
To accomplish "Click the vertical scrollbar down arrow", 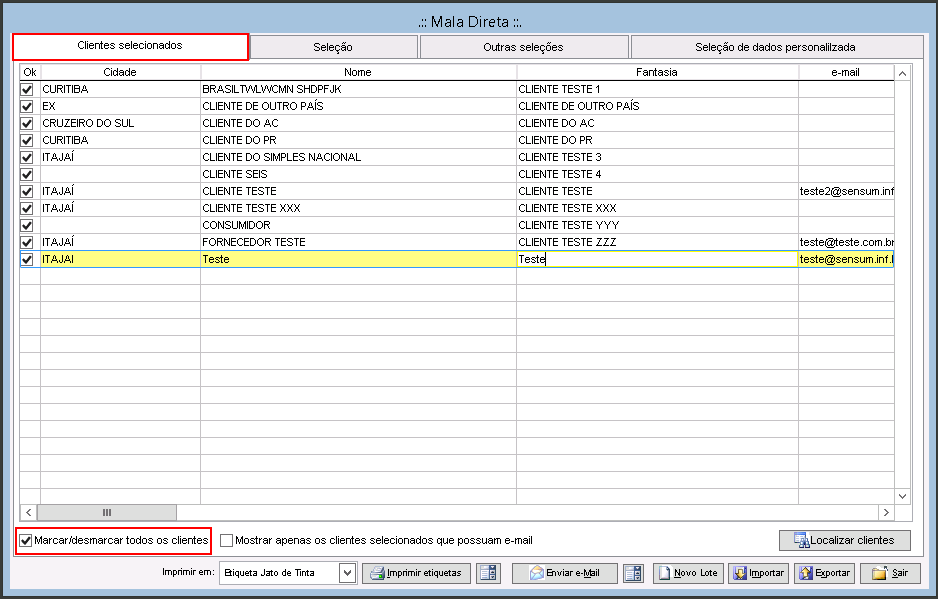I will [x=903, y=496].
